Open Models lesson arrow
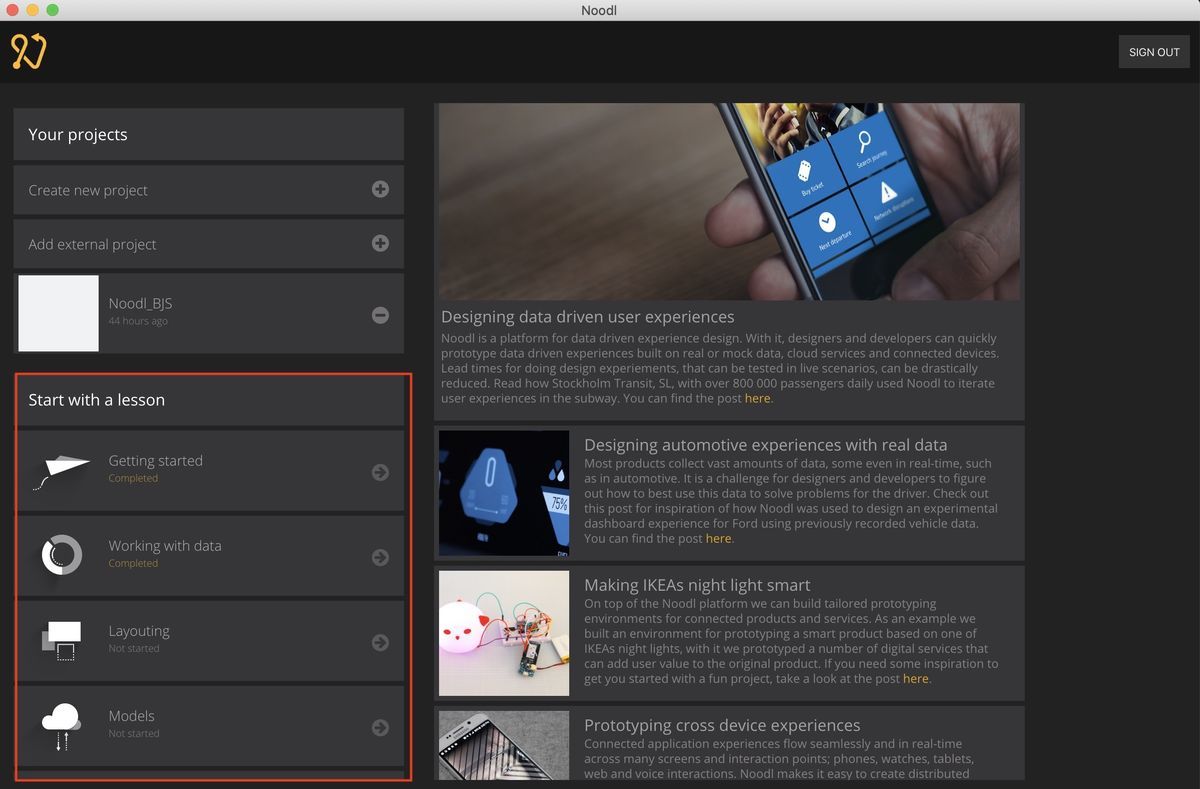 point(380,727)
